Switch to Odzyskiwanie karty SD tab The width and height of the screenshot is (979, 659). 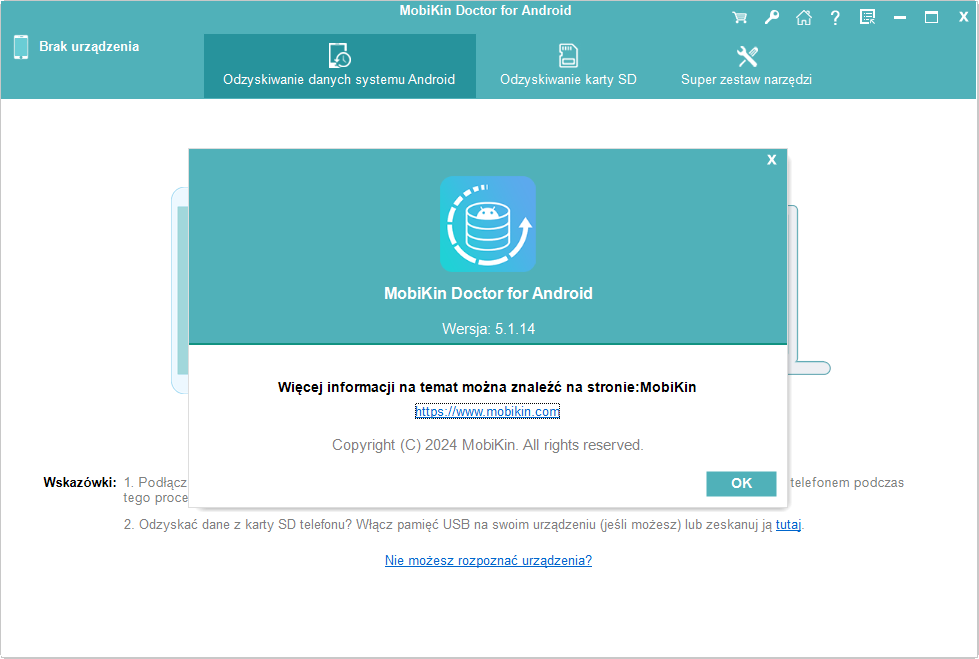tap(568, 66)
